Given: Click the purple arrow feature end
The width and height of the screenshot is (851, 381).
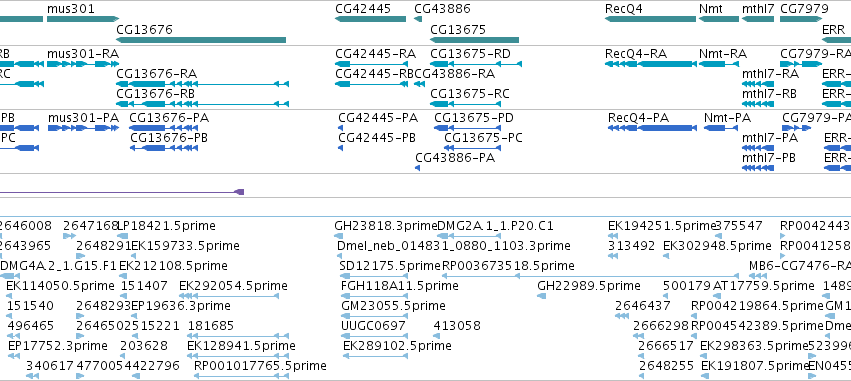Looking at the screenshot, I should click(x=239, y=192).
